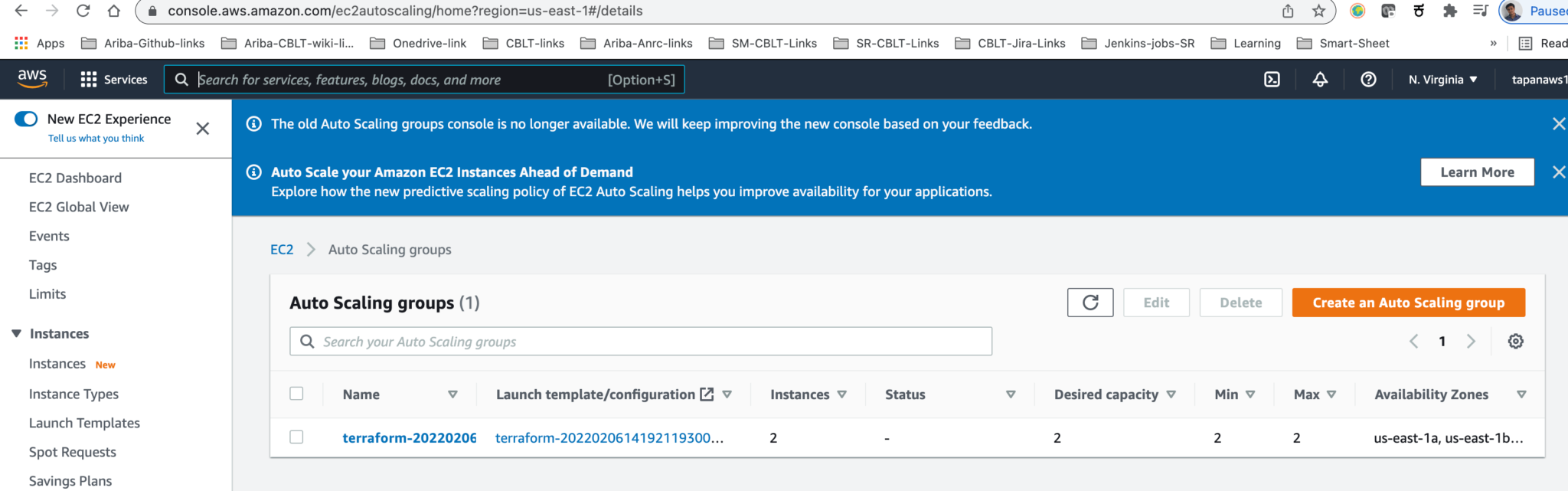
Task: Click the AWS logo home icon
Action: click(32, 79)
